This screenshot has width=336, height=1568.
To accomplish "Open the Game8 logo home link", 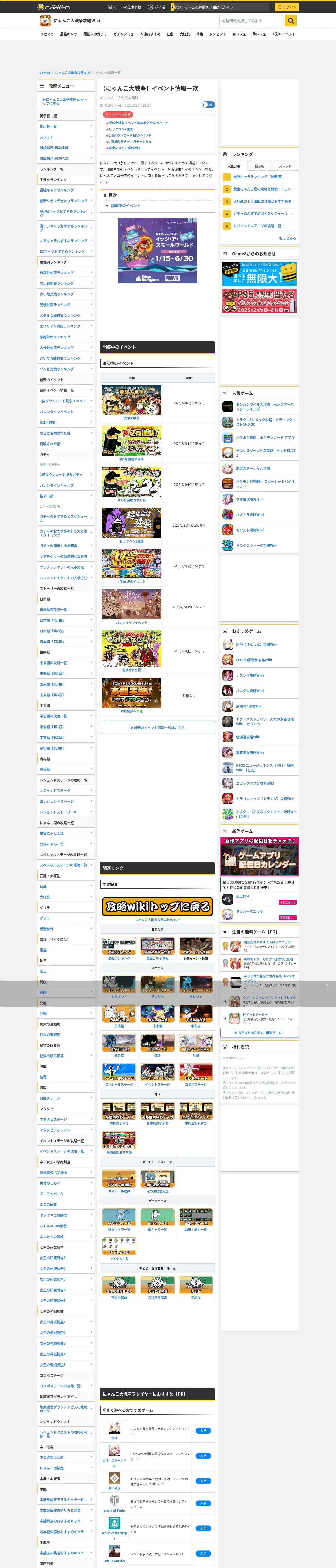I will click(54, 7).
